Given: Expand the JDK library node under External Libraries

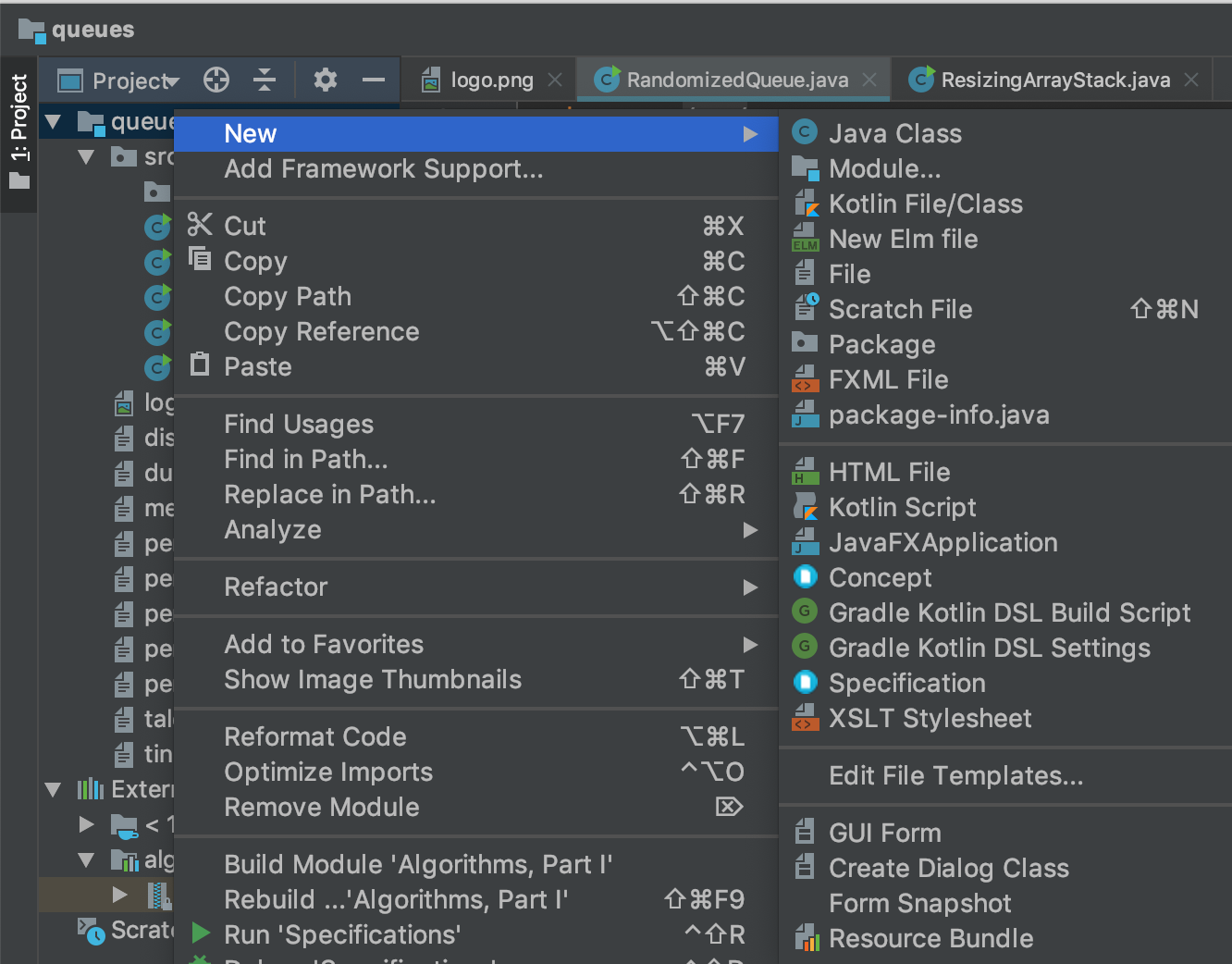Looking at the screenshot, I should pyautogui.click(x=87, y=824).
